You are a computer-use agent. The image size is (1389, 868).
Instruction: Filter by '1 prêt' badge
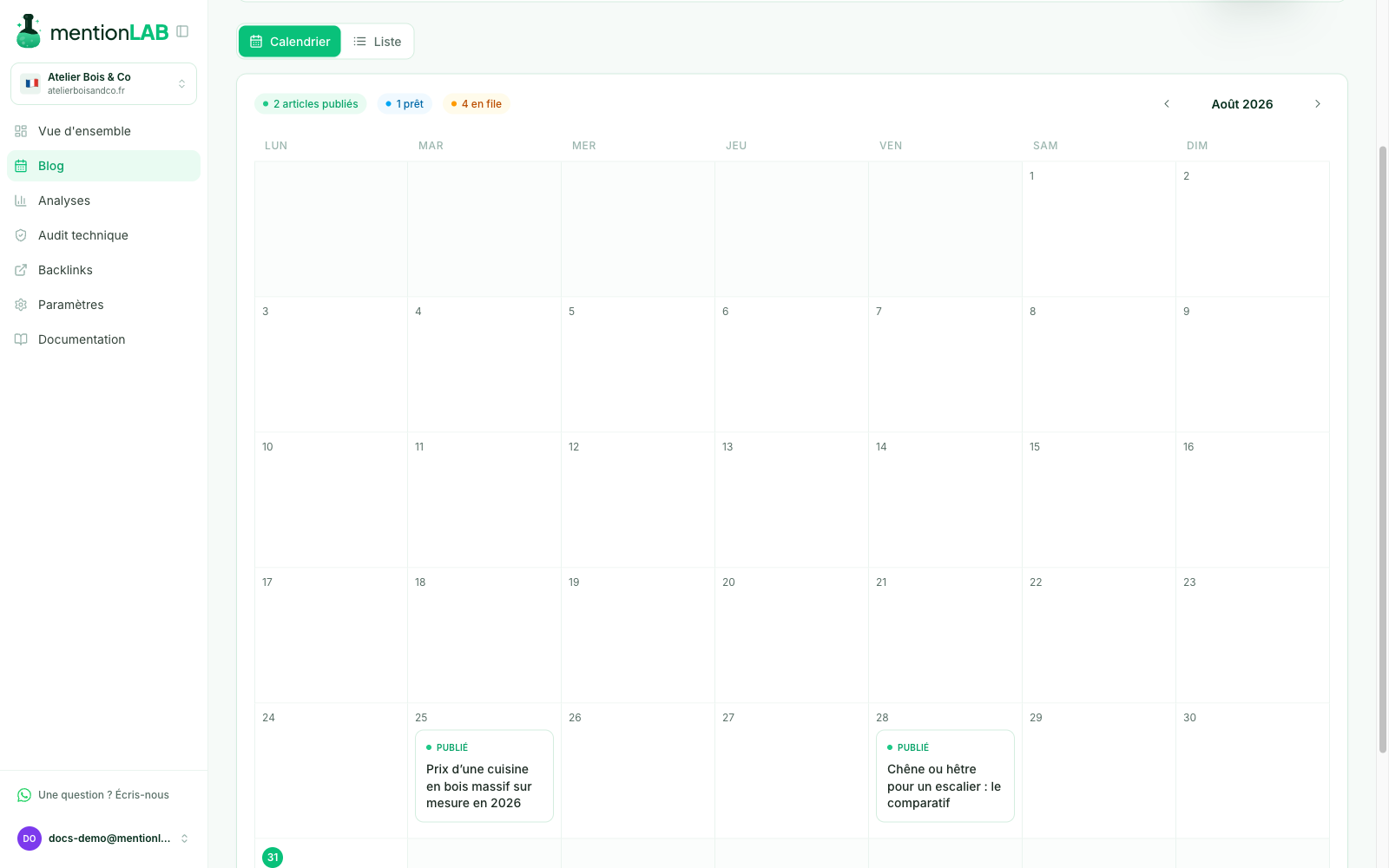(405, 104)
